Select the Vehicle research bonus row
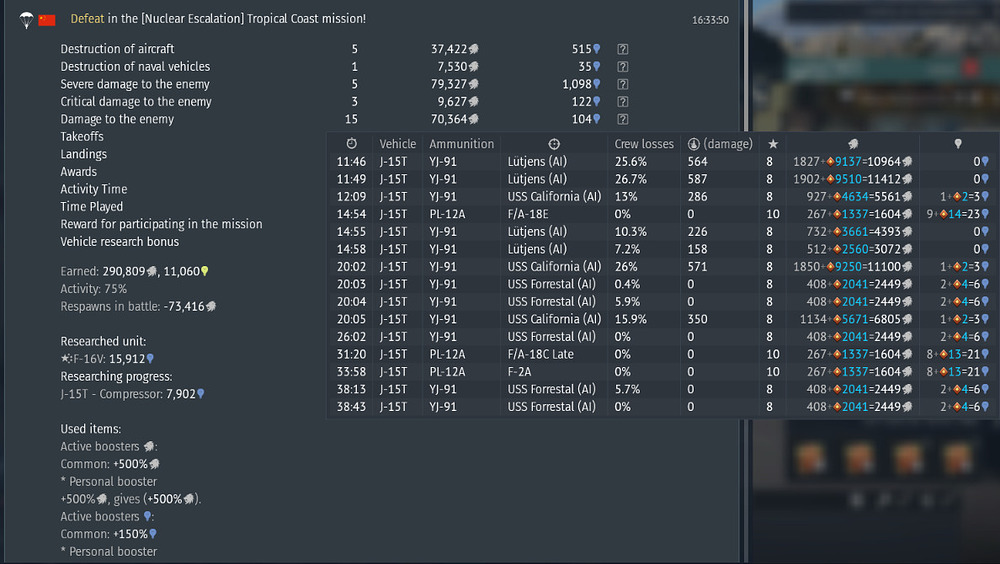1000x564 pixels. (x=120, y=242)
